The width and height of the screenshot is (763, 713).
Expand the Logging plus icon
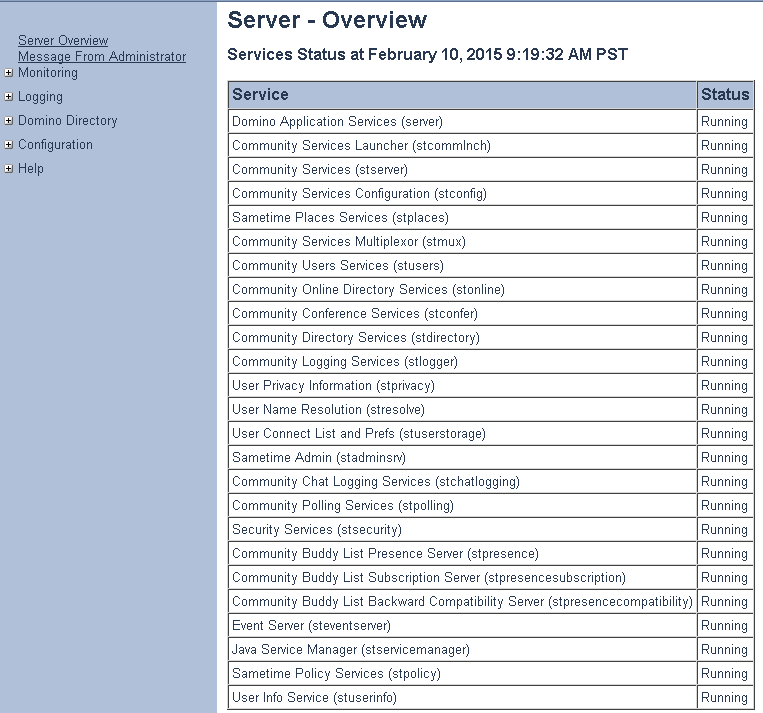(9, 97)
